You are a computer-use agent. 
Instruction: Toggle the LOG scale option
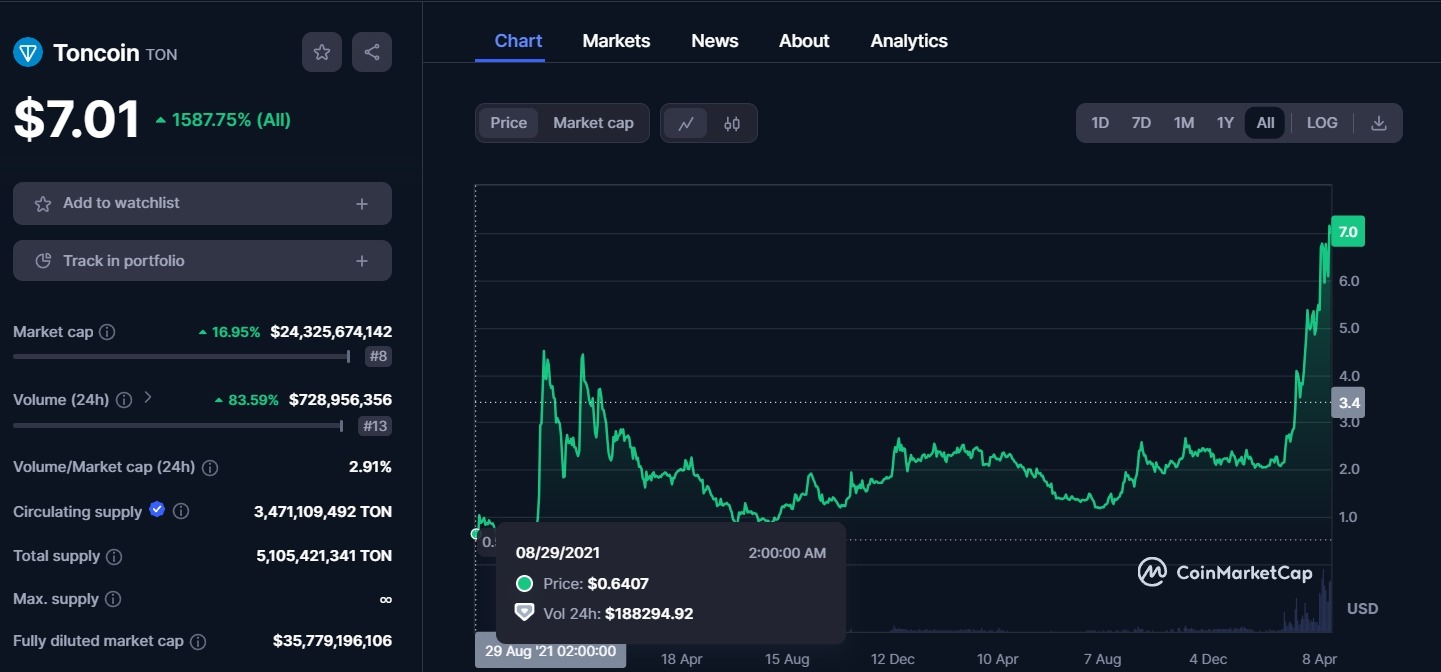pyautogui.click(x=1322, y=123)
